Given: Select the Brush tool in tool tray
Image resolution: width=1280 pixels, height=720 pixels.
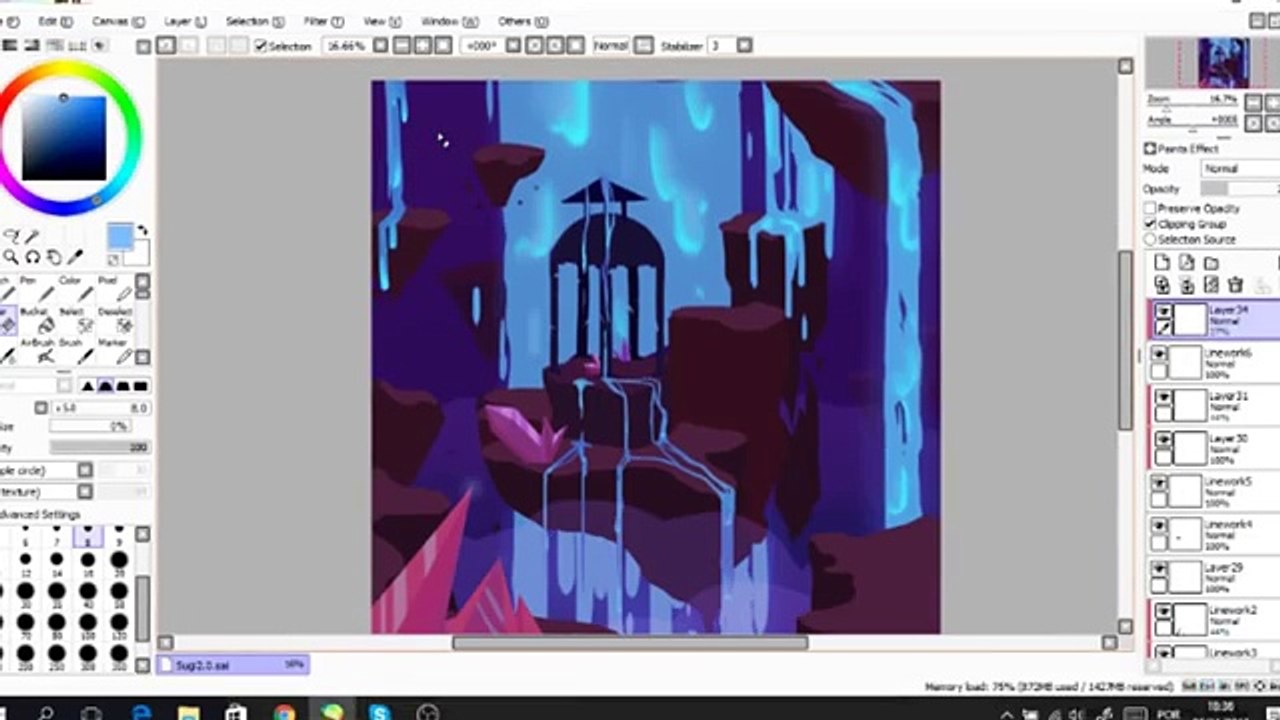Looking at the screenshot, I should pos(76,350).
